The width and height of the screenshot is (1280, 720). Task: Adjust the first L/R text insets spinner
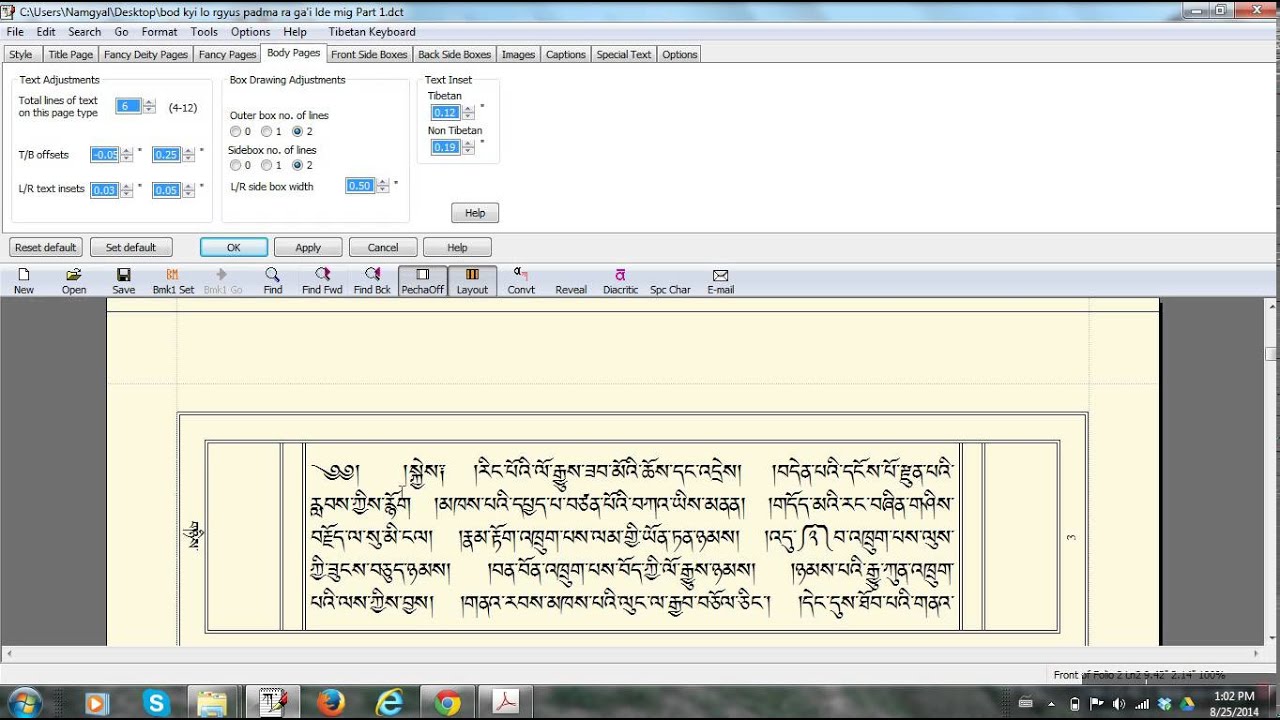pos(127,190)
